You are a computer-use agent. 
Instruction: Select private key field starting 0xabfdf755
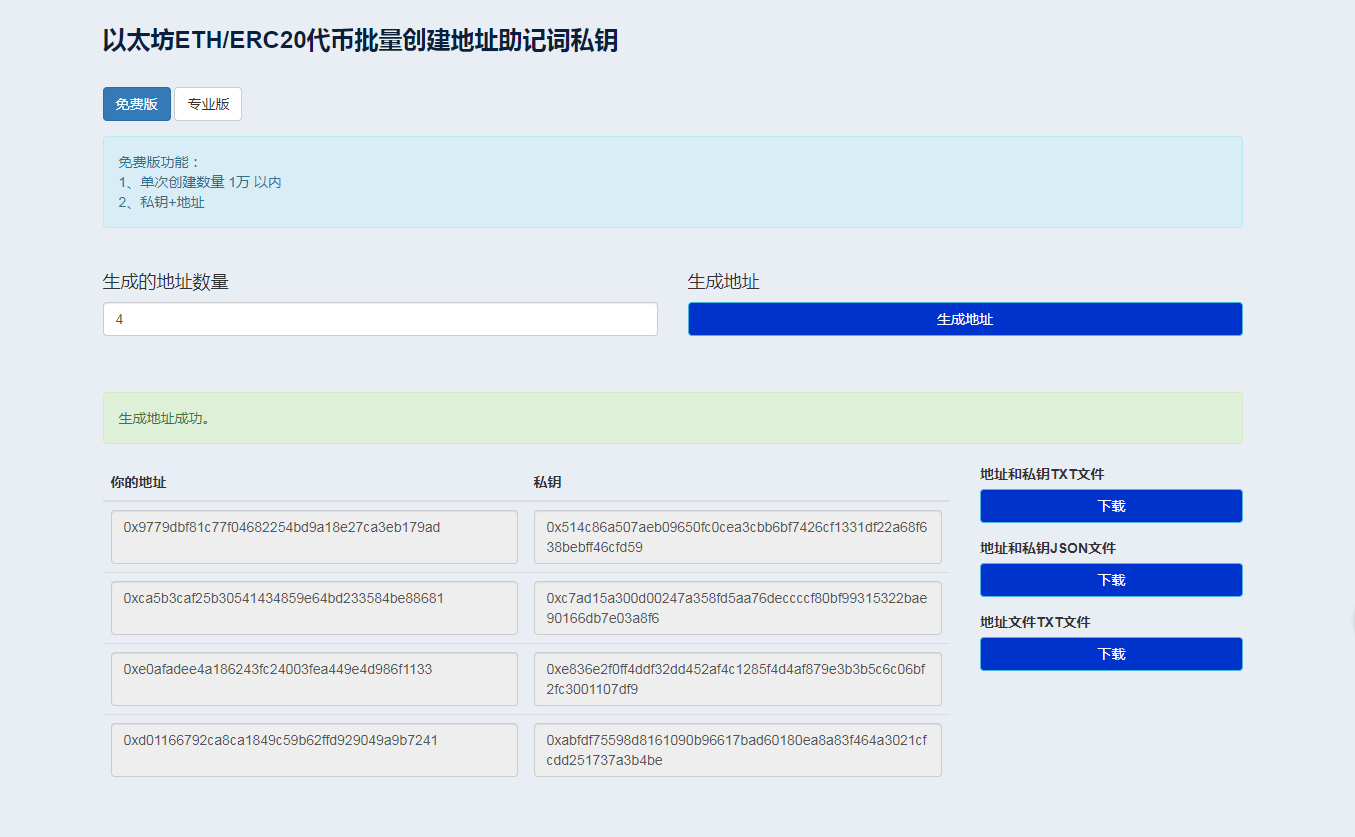point(738,750)
